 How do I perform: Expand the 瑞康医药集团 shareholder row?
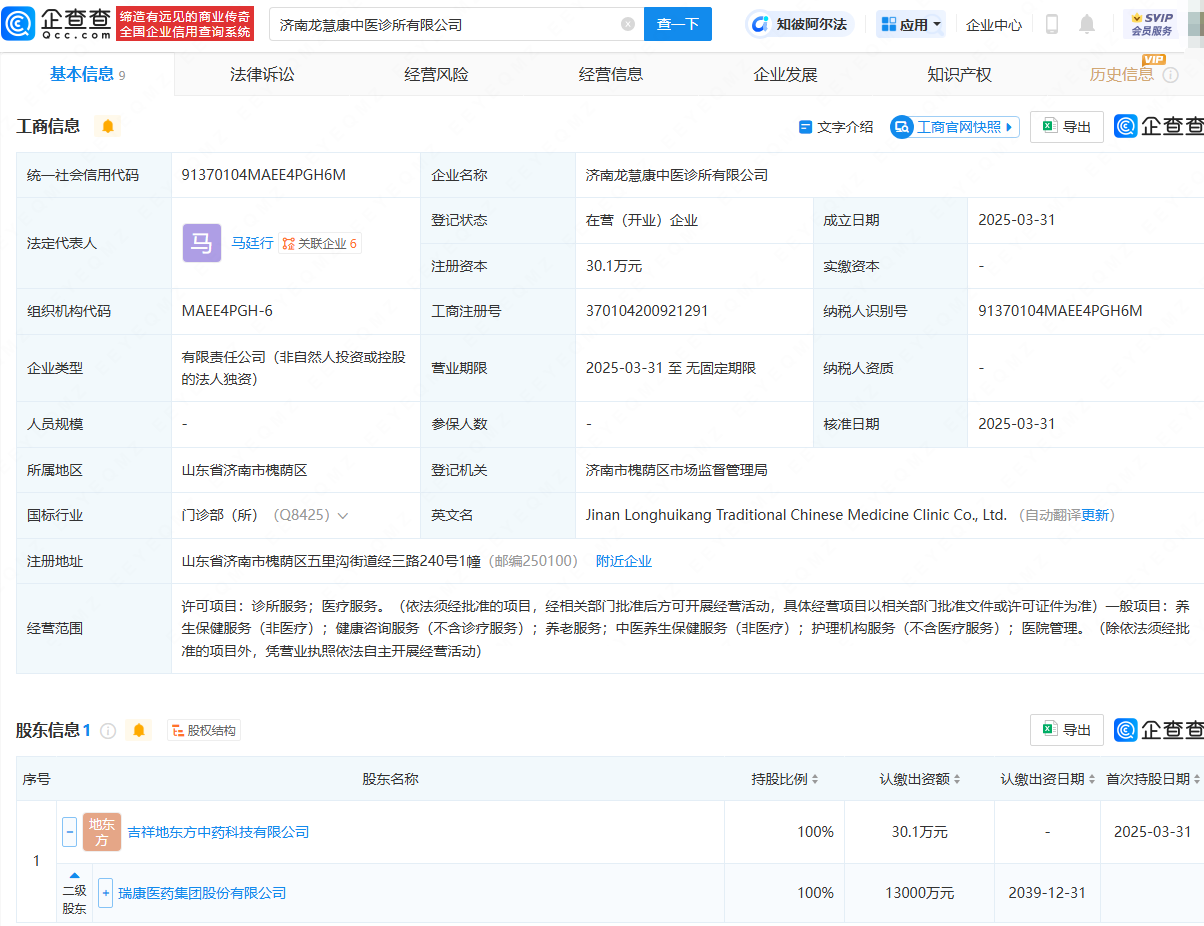[x=106, y=893]
